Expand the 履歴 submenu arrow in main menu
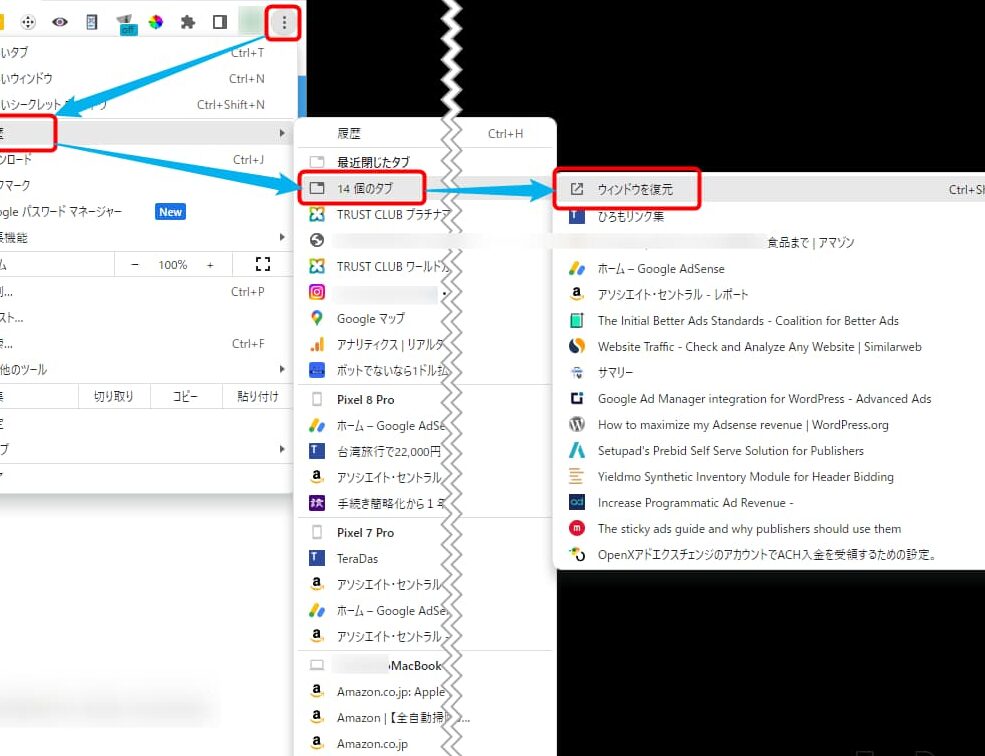 pyautogui.click(x=282, y=133)
